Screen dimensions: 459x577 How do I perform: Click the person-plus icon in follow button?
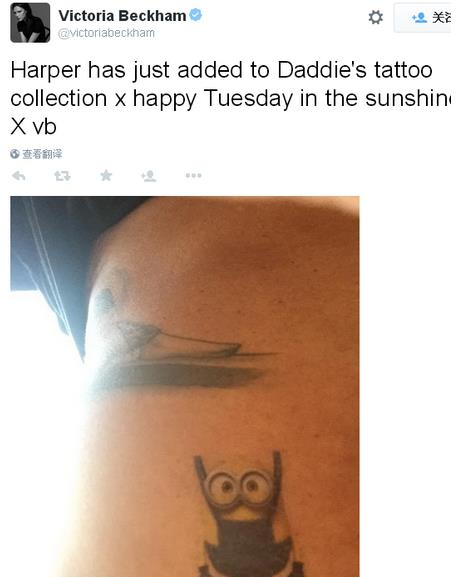419,17
